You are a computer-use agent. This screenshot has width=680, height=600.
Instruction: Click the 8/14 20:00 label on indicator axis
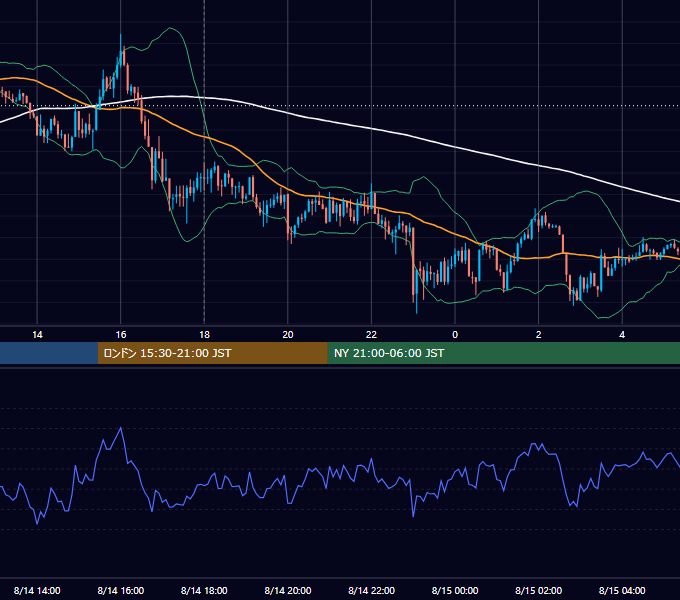[288, 590]
